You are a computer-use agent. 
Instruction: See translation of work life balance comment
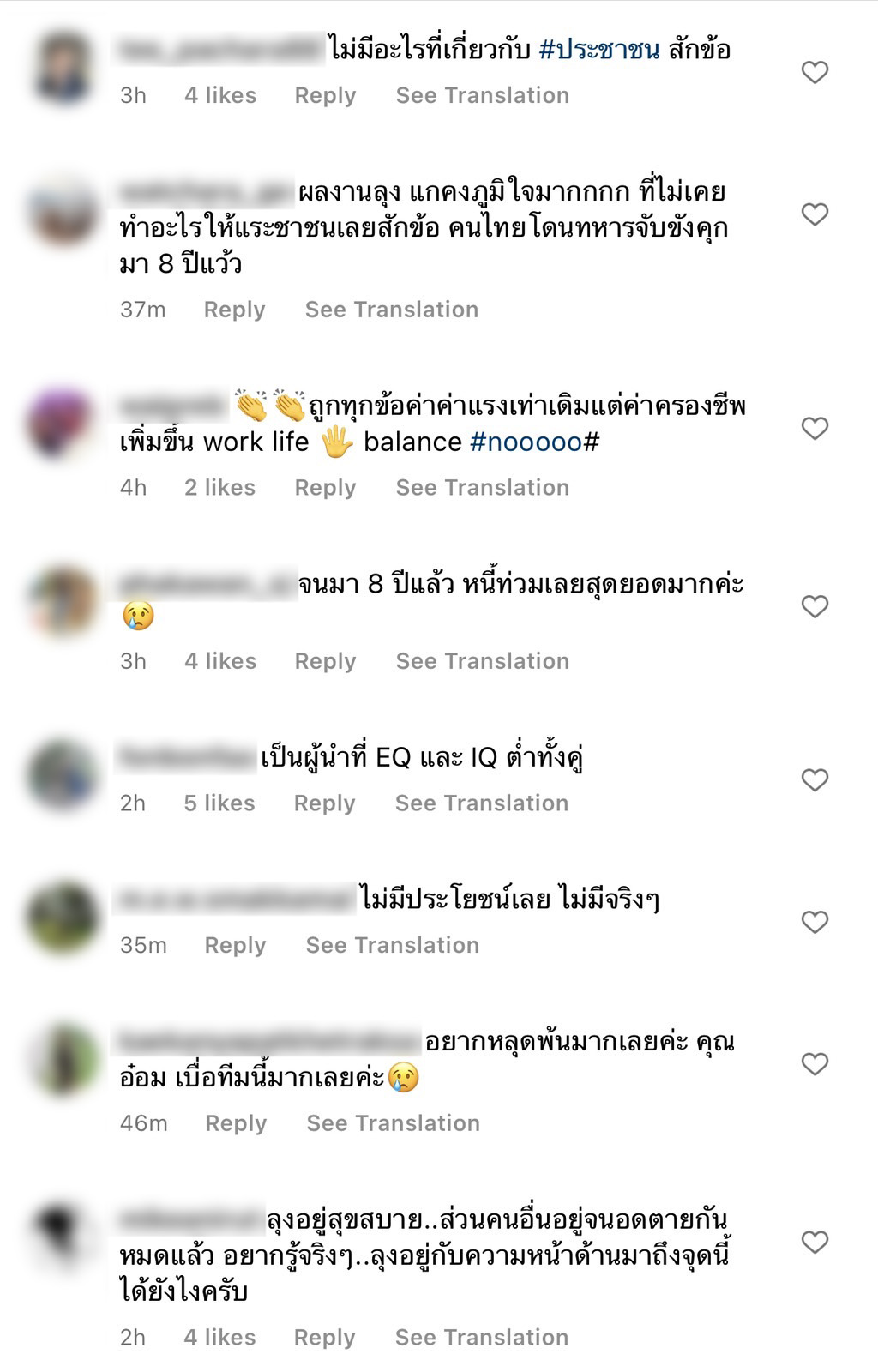[x=483, y=488]
